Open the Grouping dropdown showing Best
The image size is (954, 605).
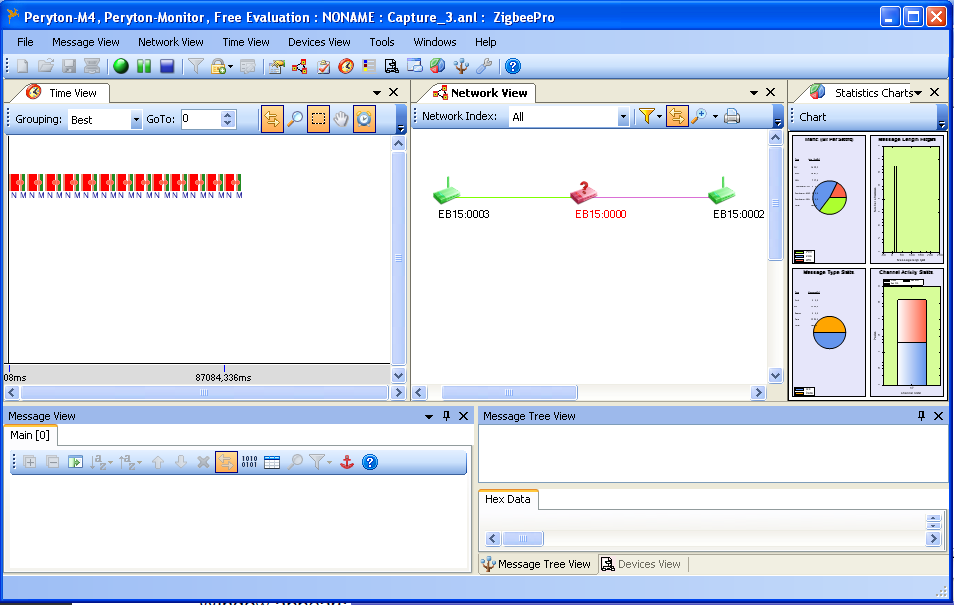(135, 119)
